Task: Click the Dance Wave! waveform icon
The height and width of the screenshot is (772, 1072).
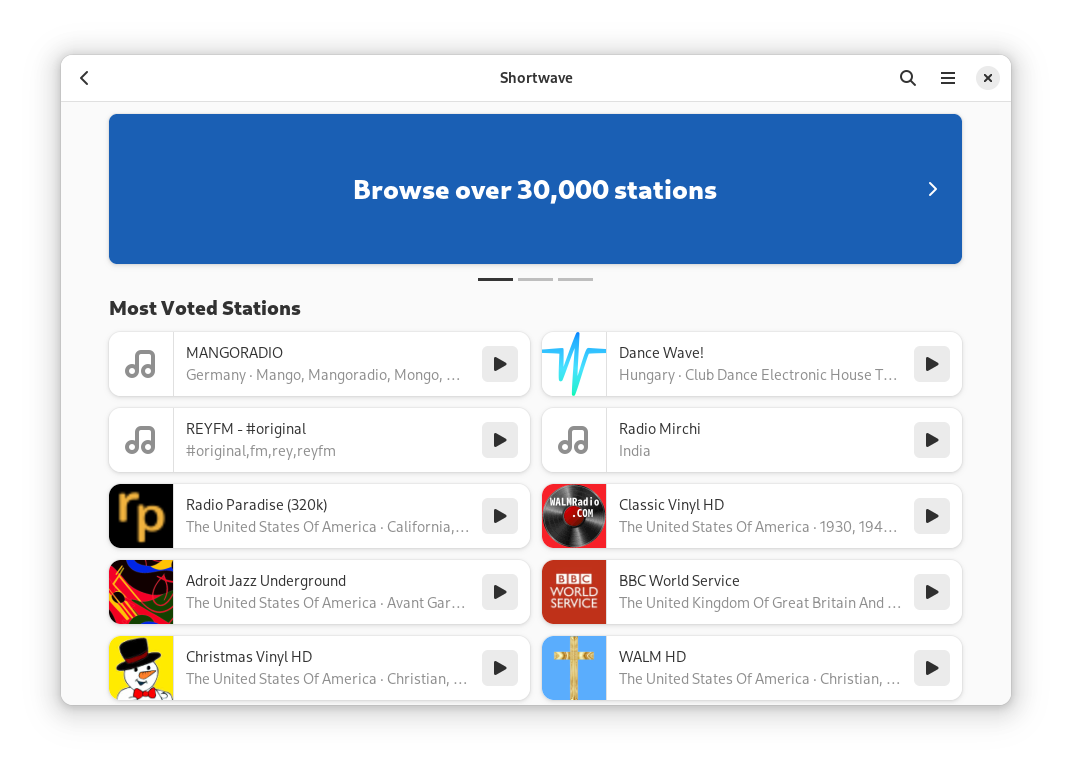Action: click(574, 364)
